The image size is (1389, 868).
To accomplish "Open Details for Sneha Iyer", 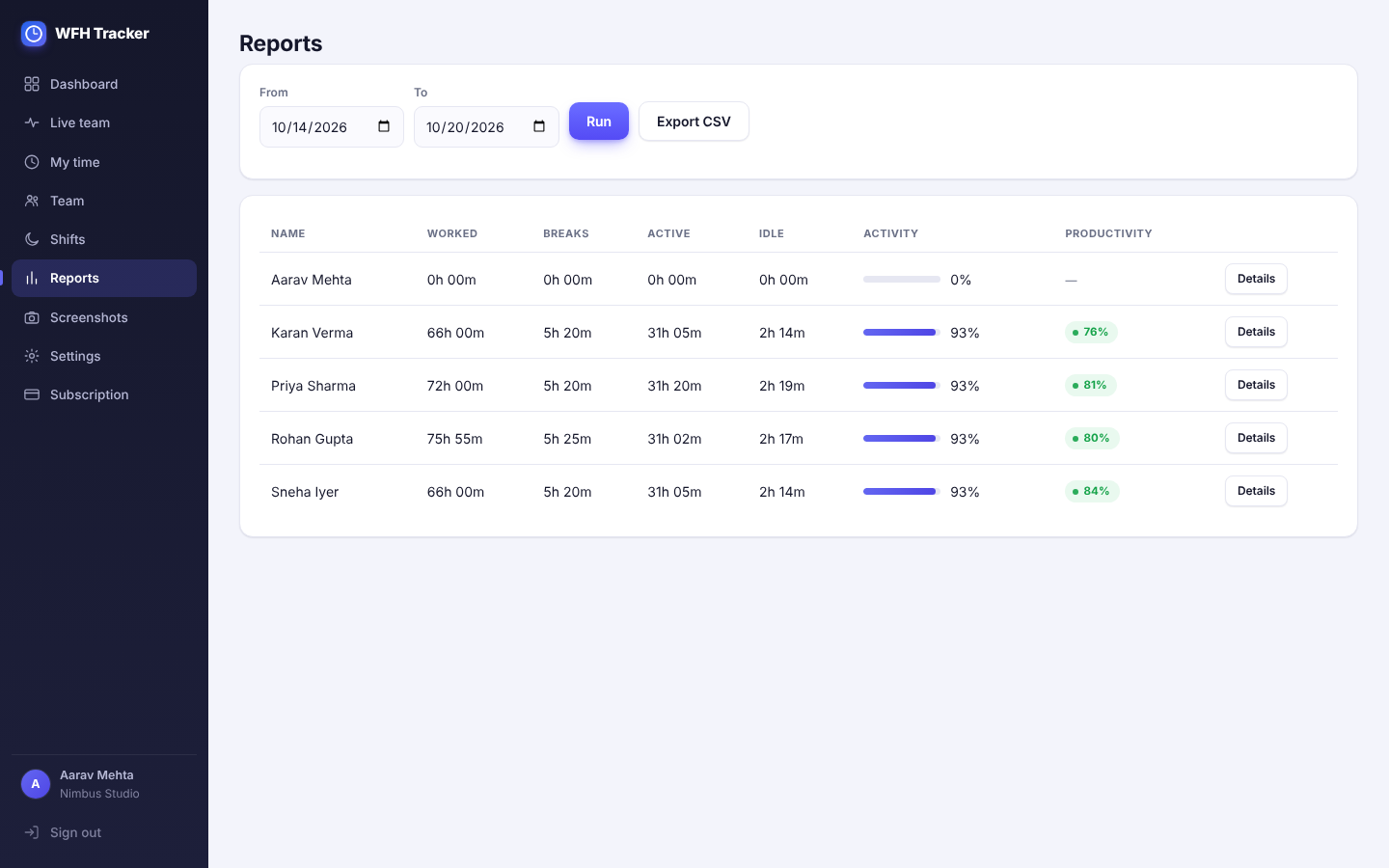I will pyautogui.click(x=1256, y=491).
